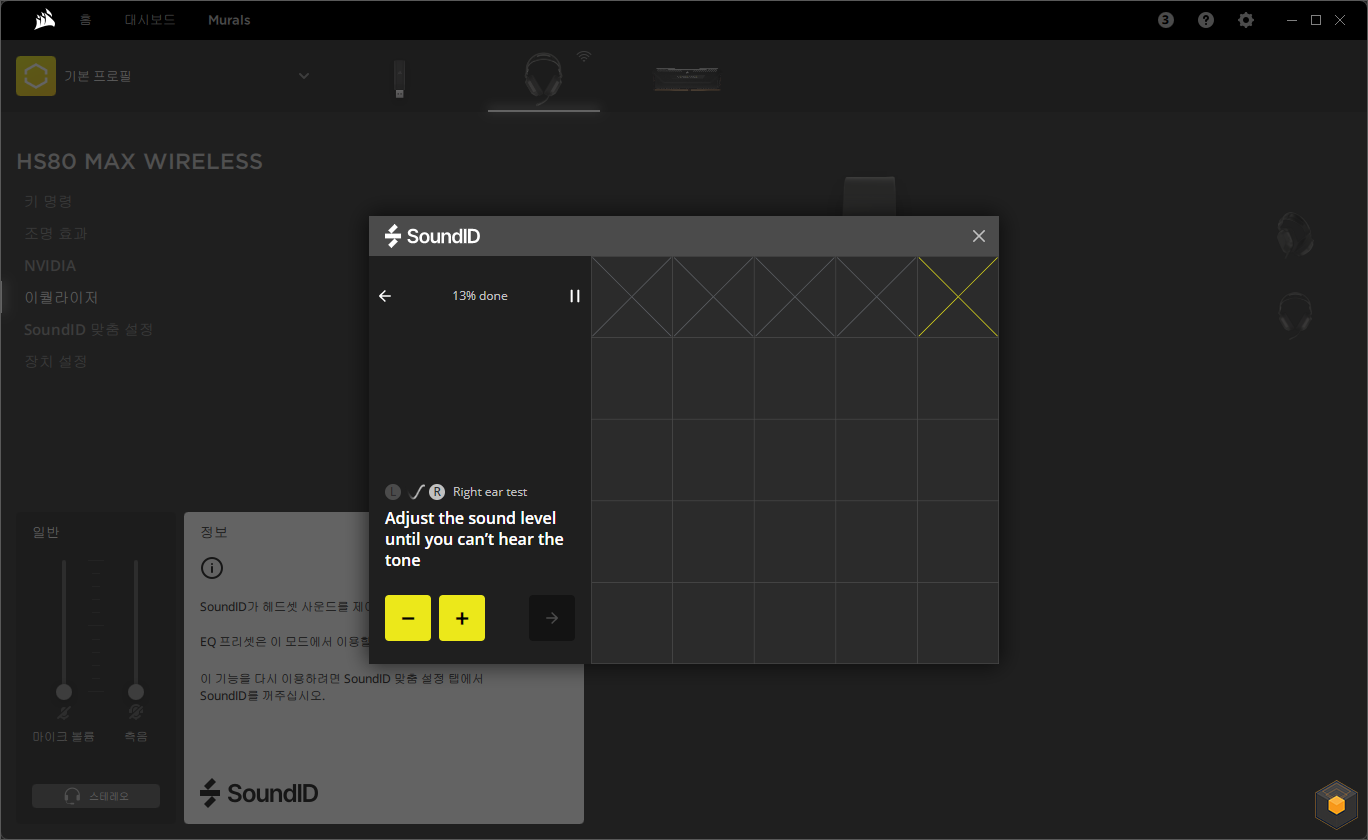Viewport: 1368px width, 840px height.
Task: Select the highlighted yellow grid cell
Action: pyautogui.click(x=958, y=297)
